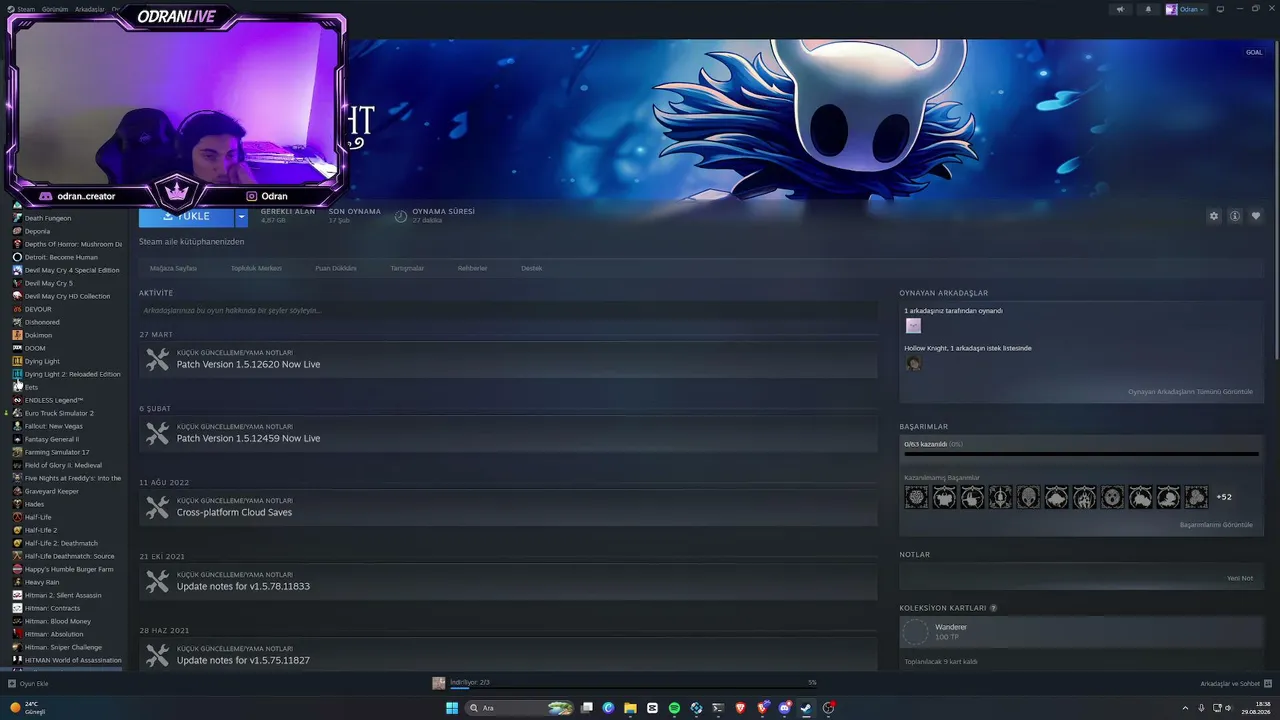Click the achievements progress bar

1081,454
